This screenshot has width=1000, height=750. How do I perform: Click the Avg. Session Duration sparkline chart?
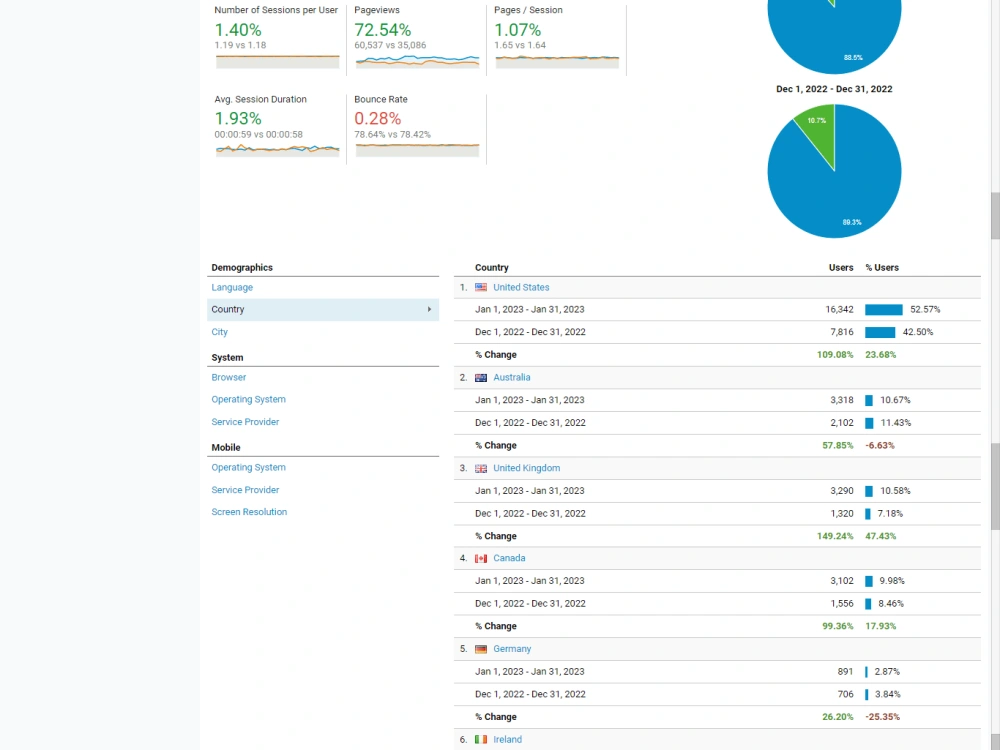(277, 150)
